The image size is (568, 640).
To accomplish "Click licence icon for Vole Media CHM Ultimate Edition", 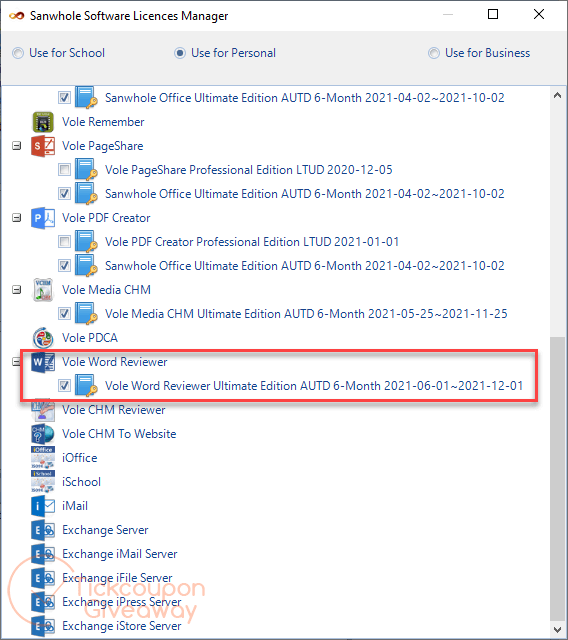I will 86,314.
